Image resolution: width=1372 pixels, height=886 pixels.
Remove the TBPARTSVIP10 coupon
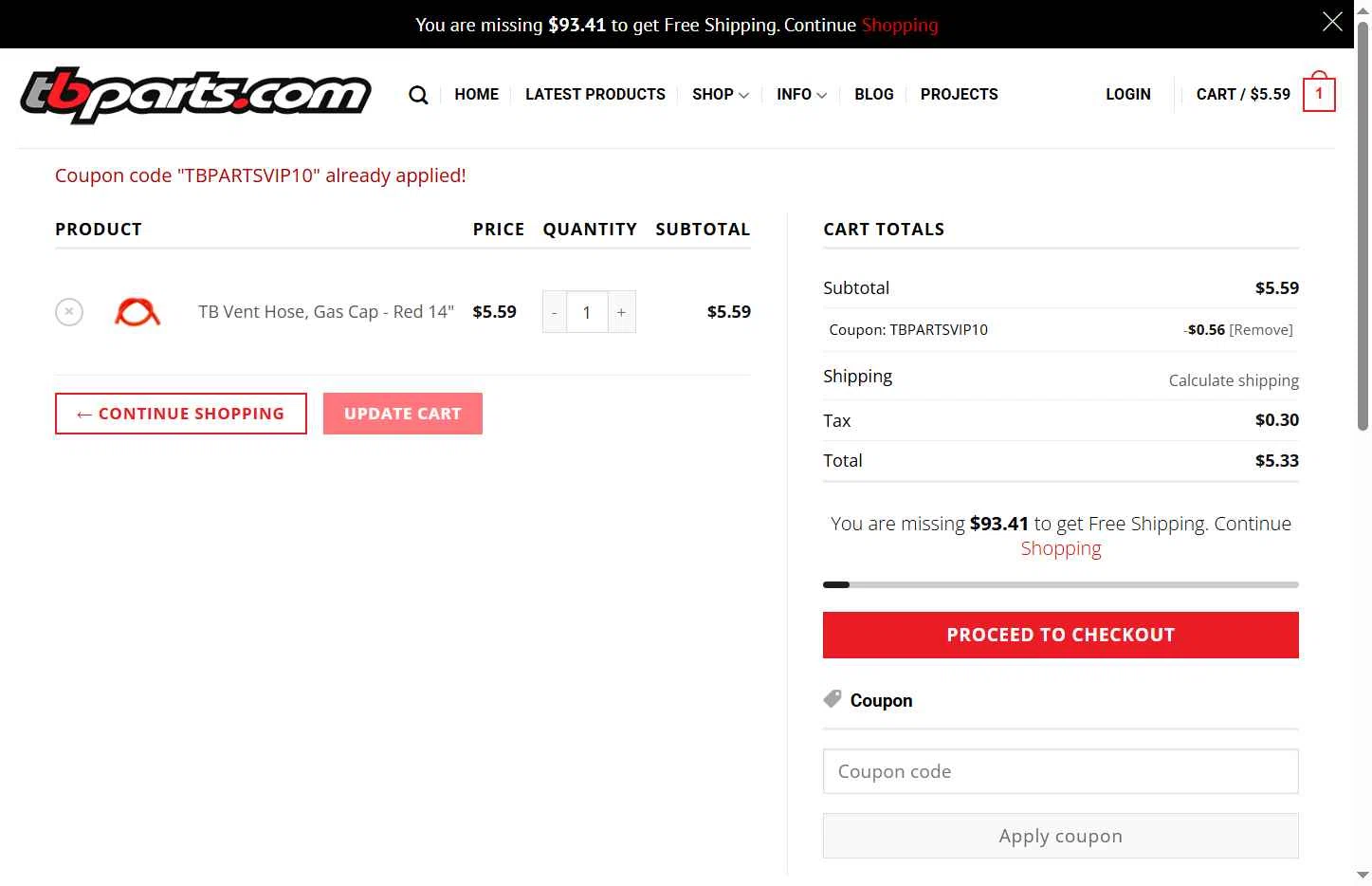pyautogui.click(x=1261, y=329)
